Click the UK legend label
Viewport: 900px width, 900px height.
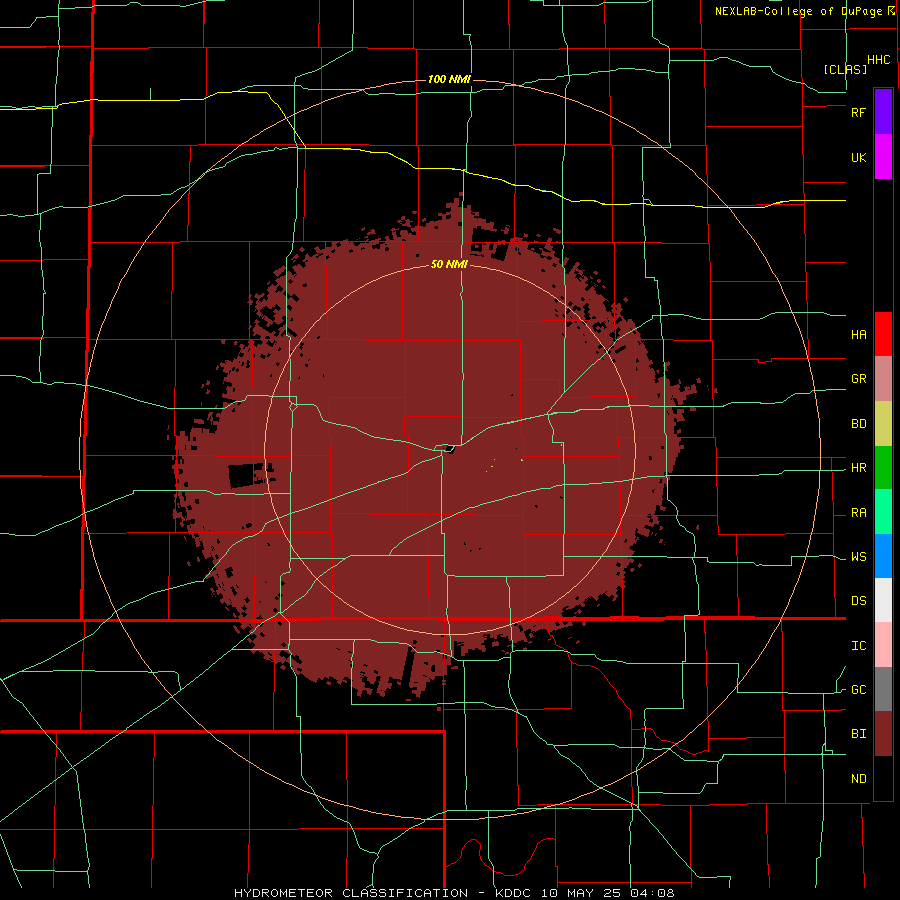point(858,157)
